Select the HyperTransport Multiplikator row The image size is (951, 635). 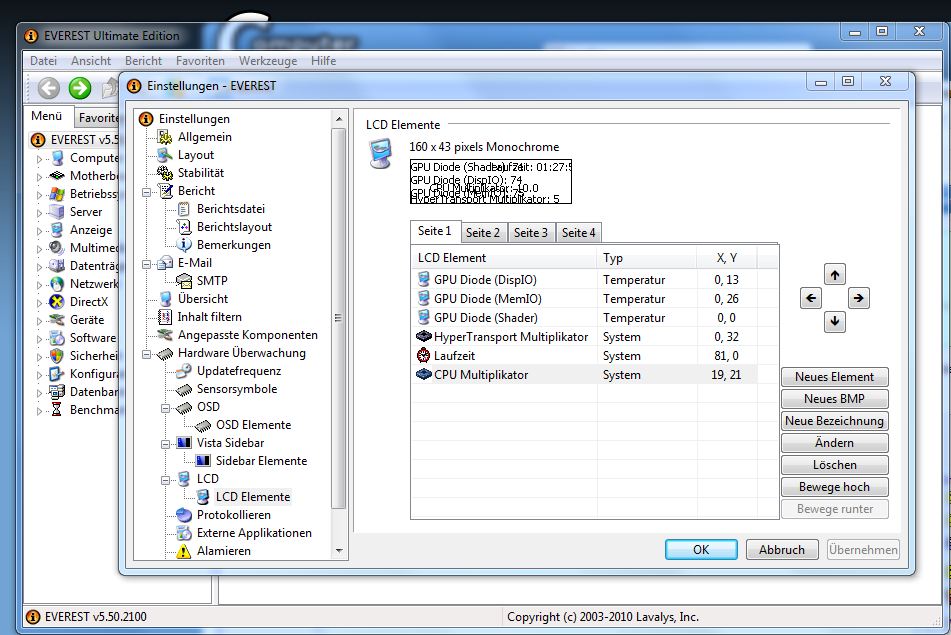tap(586, 337)
